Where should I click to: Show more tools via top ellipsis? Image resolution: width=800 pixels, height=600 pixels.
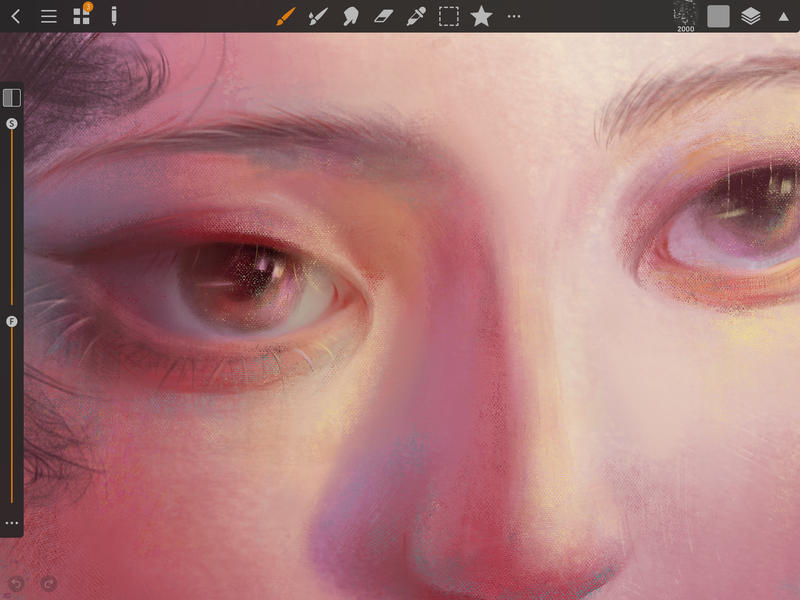tap(514, 16)
